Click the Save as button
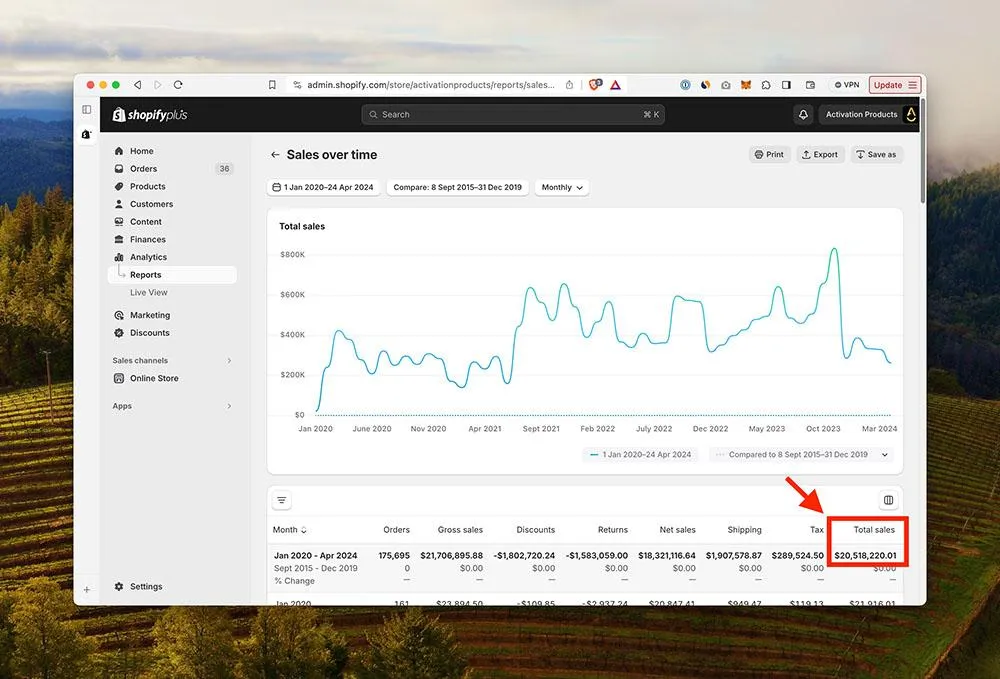The width and height of the screenshot is (1000, 679). click(876, 154)
